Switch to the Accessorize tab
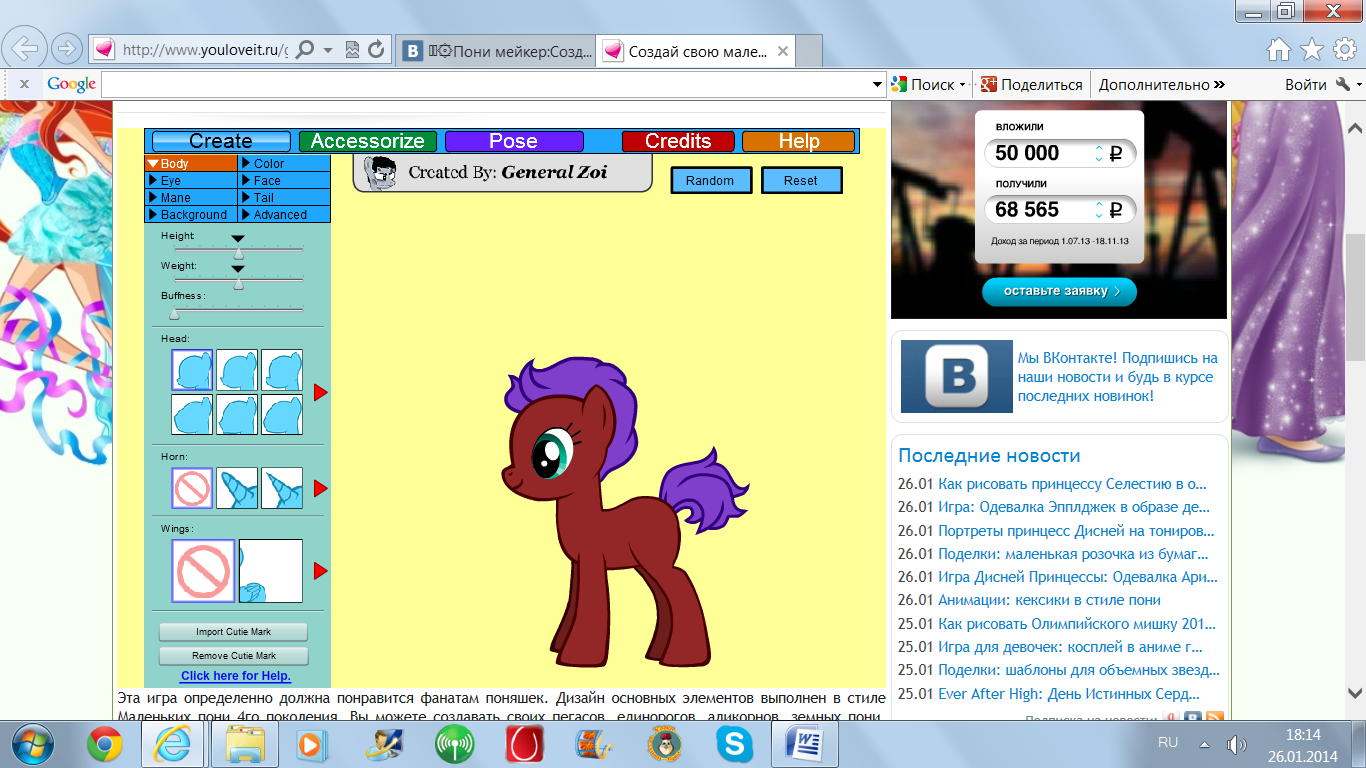 tap(368, 141)
